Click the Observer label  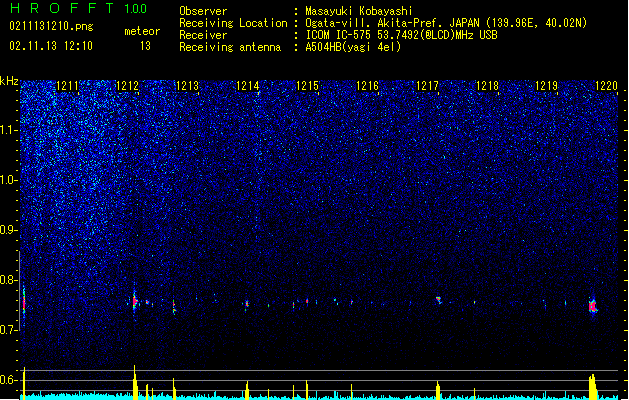point(203,11)
